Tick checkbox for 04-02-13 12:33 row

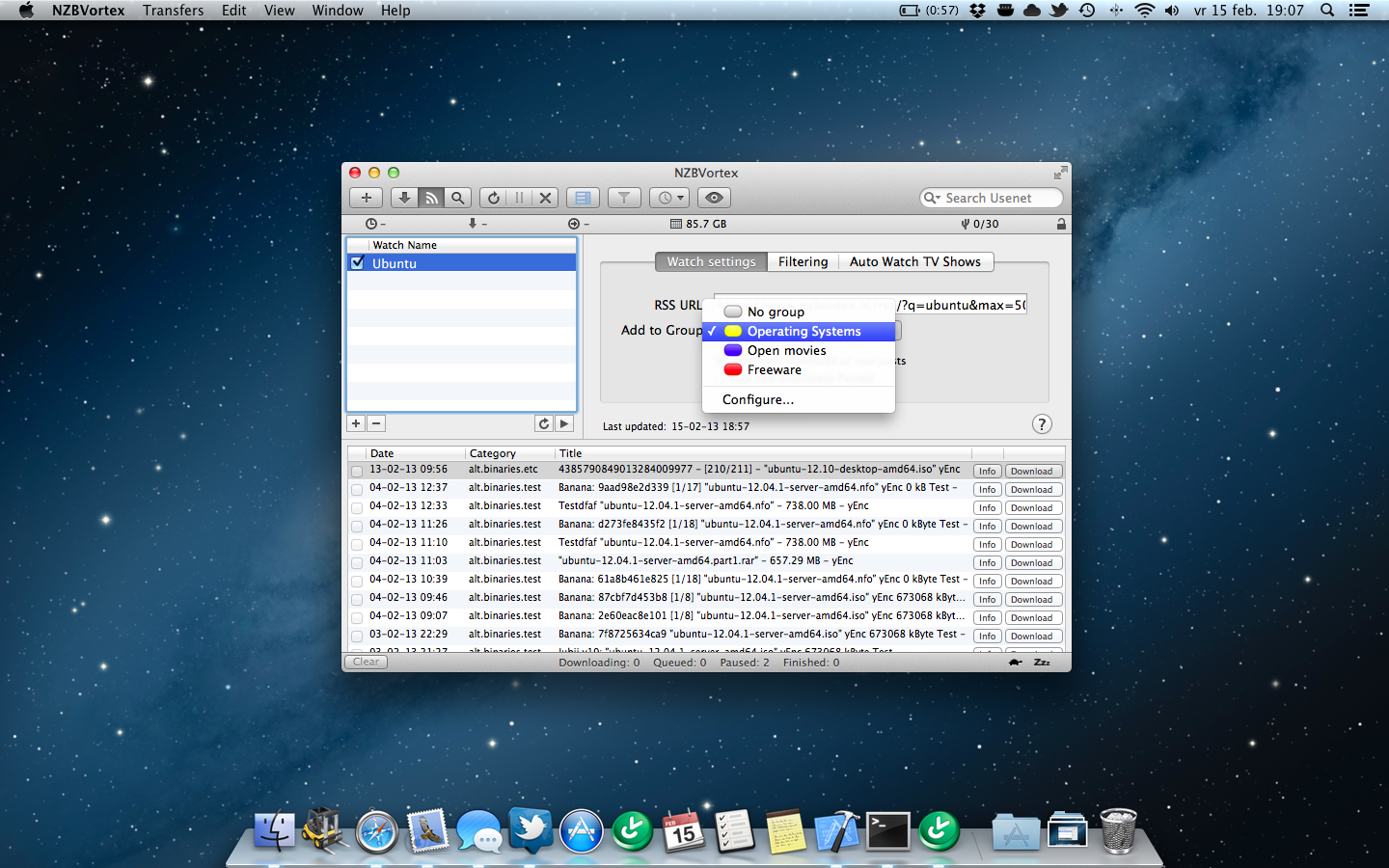357,507
